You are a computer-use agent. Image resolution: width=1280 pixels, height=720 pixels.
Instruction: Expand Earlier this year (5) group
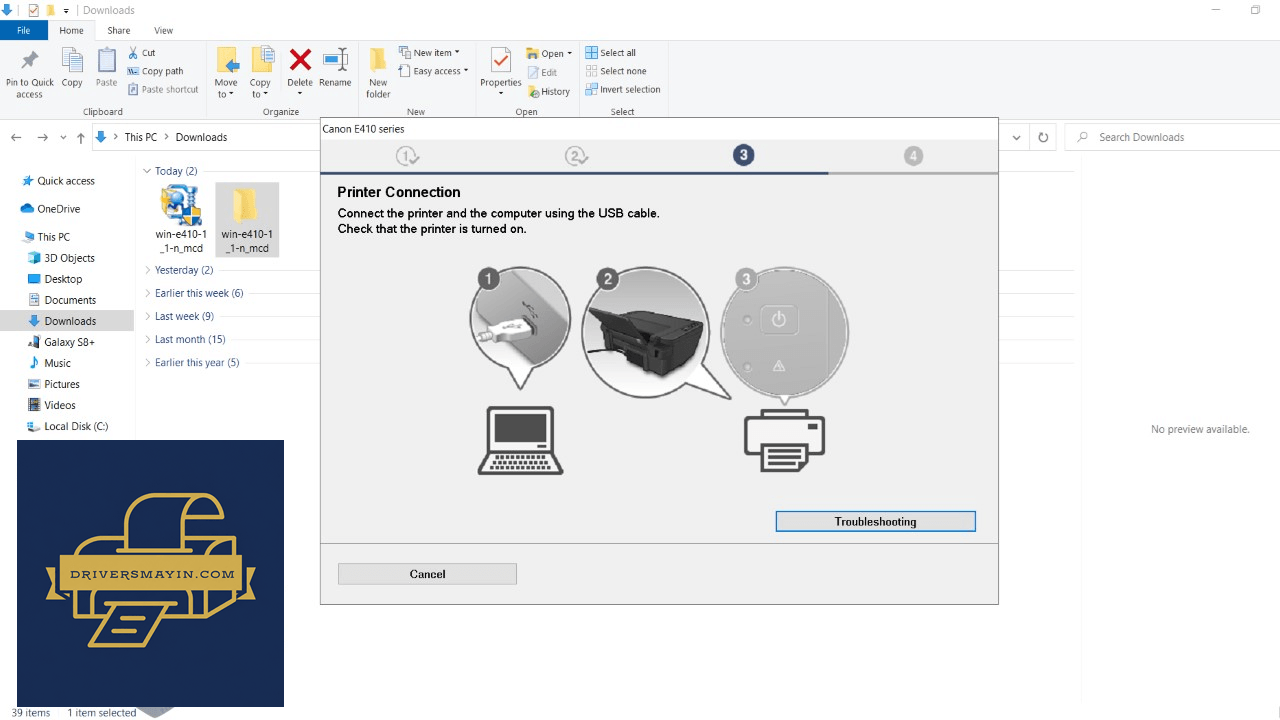tap(147, 362)
